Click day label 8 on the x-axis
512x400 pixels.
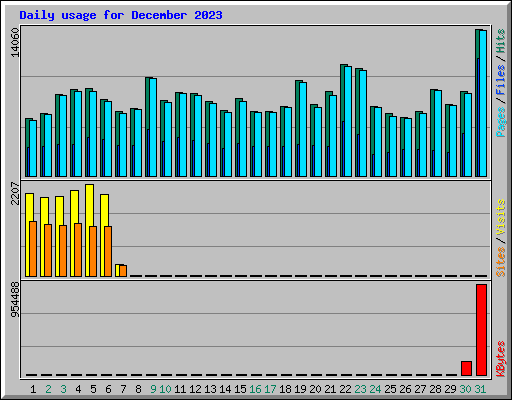(138, 389)
